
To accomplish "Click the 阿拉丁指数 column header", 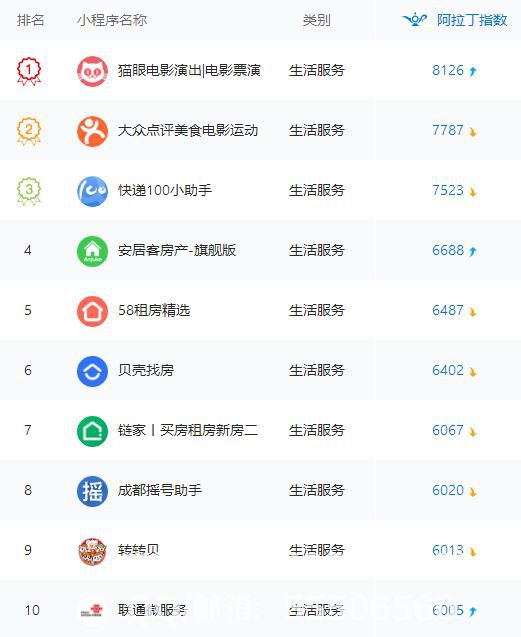I will 472,20.
